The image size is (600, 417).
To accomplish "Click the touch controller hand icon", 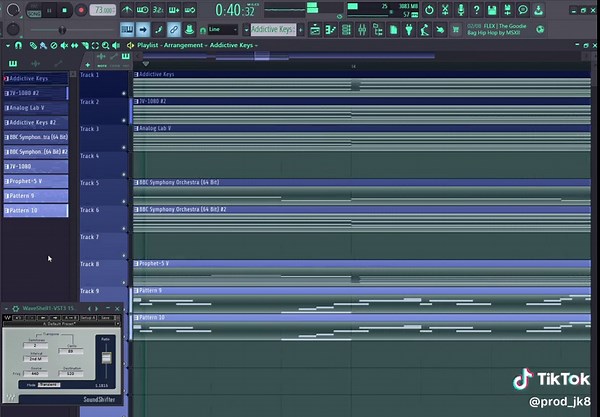I will (440, 29).
